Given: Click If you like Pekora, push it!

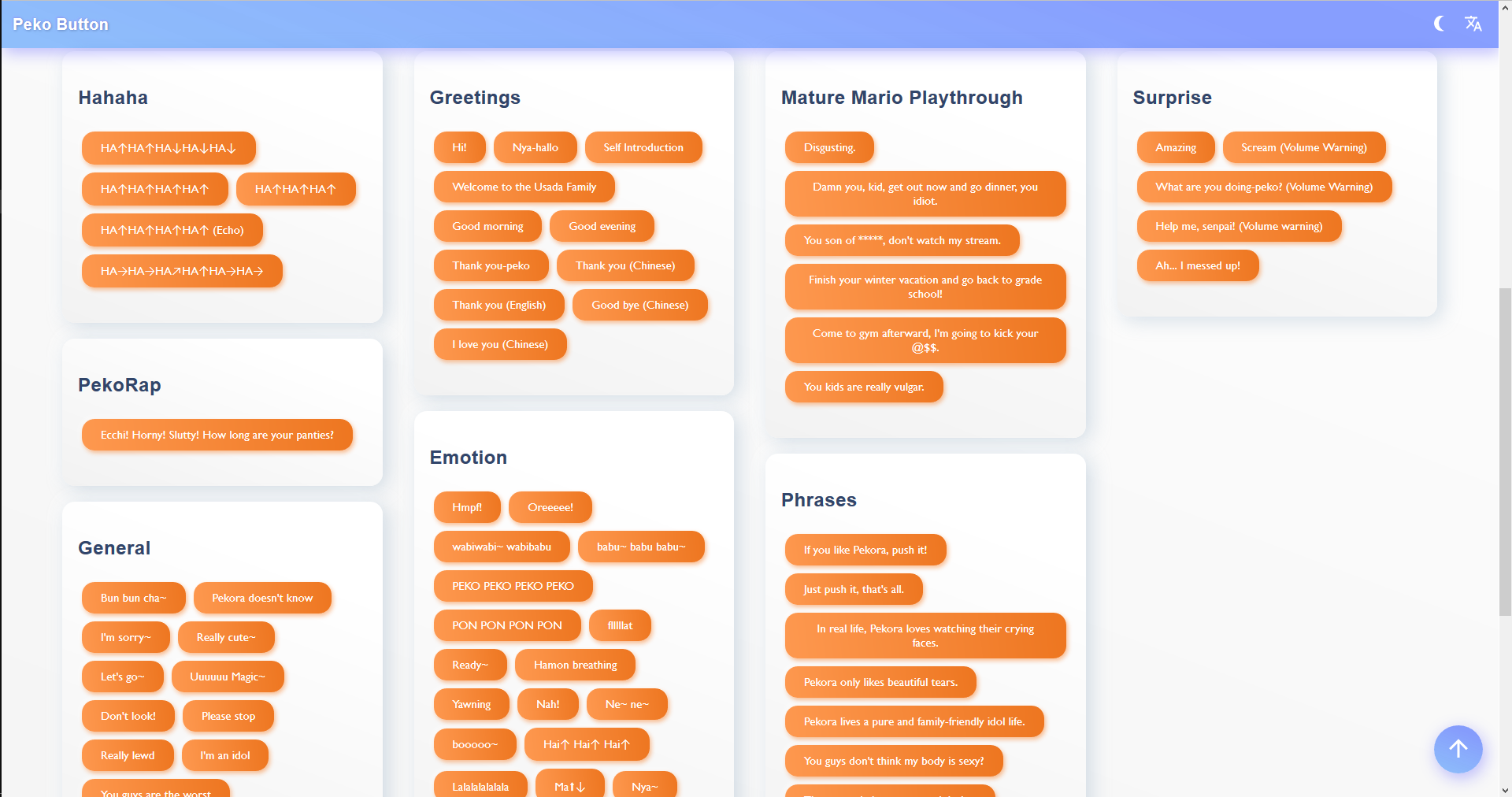Looking at the screenshot, I should tap(865, 550).
